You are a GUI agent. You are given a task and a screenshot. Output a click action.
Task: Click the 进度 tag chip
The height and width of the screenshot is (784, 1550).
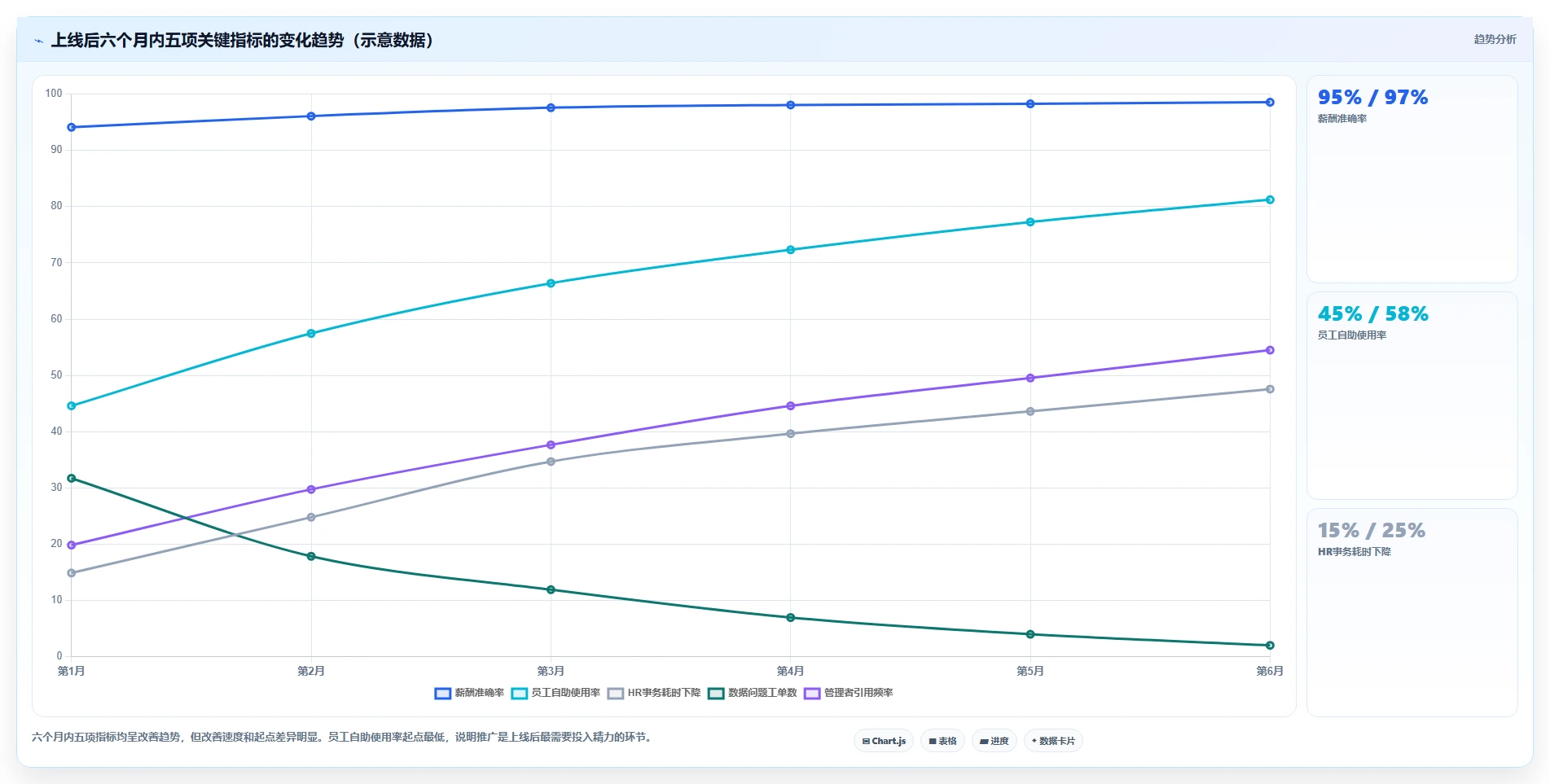(994, 741)
